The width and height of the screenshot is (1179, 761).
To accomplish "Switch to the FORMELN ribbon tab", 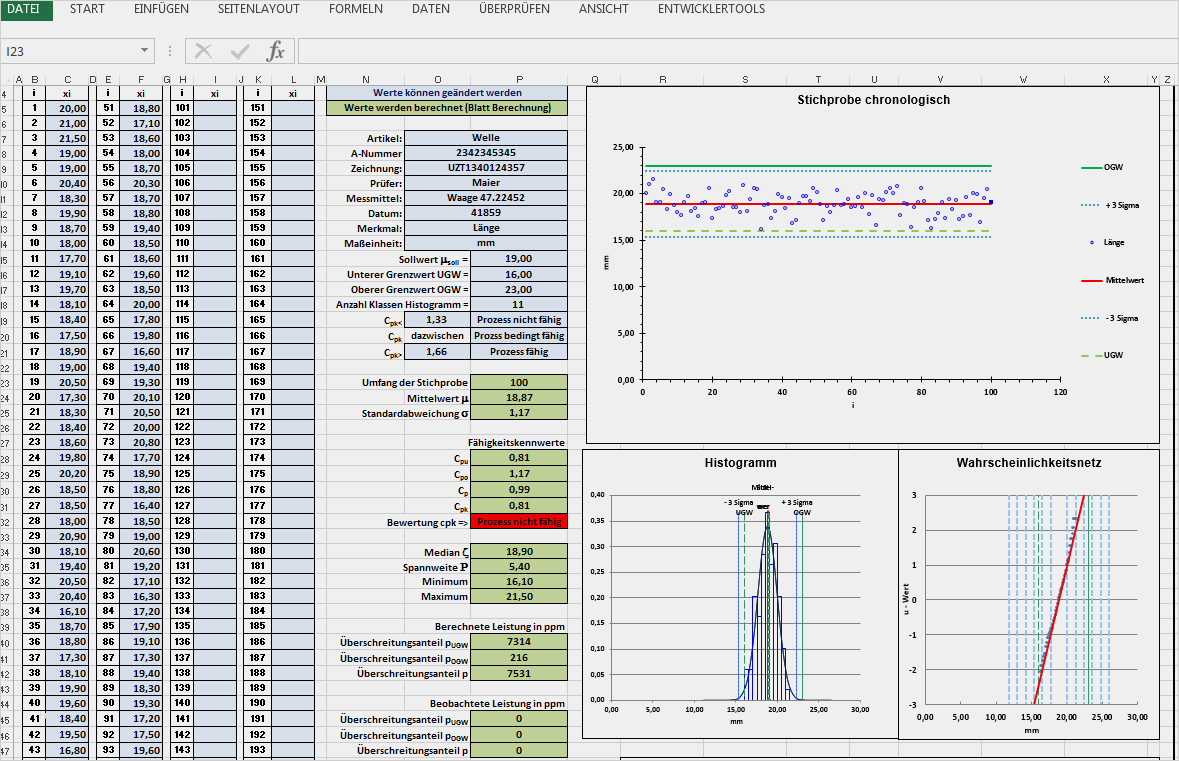I will (355, 9).
